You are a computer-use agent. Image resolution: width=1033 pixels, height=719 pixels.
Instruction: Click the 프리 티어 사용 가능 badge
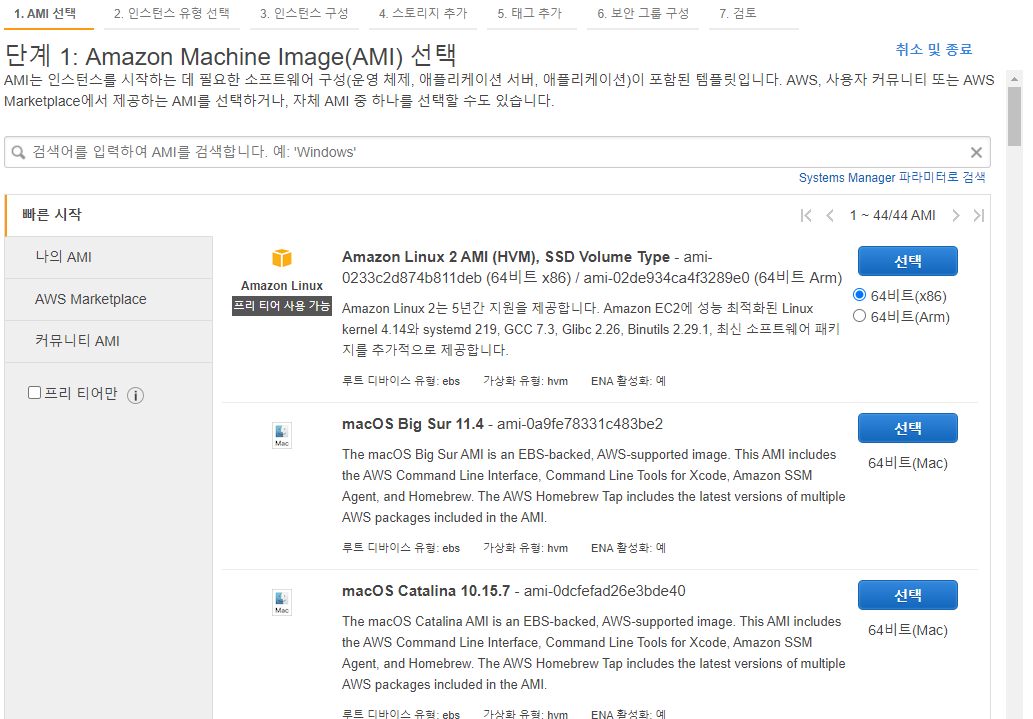(x=282, y=306)
